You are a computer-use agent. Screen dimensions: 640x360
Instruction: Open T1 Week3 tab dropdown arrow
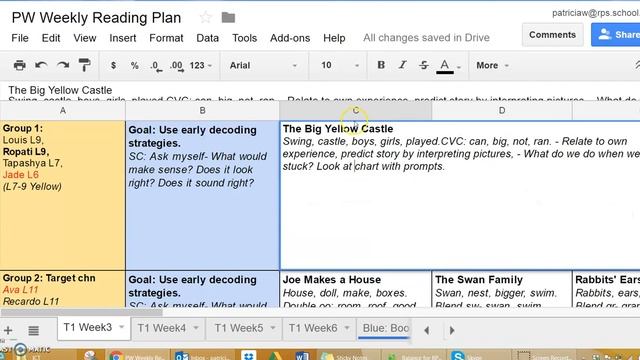pos(121,327)
